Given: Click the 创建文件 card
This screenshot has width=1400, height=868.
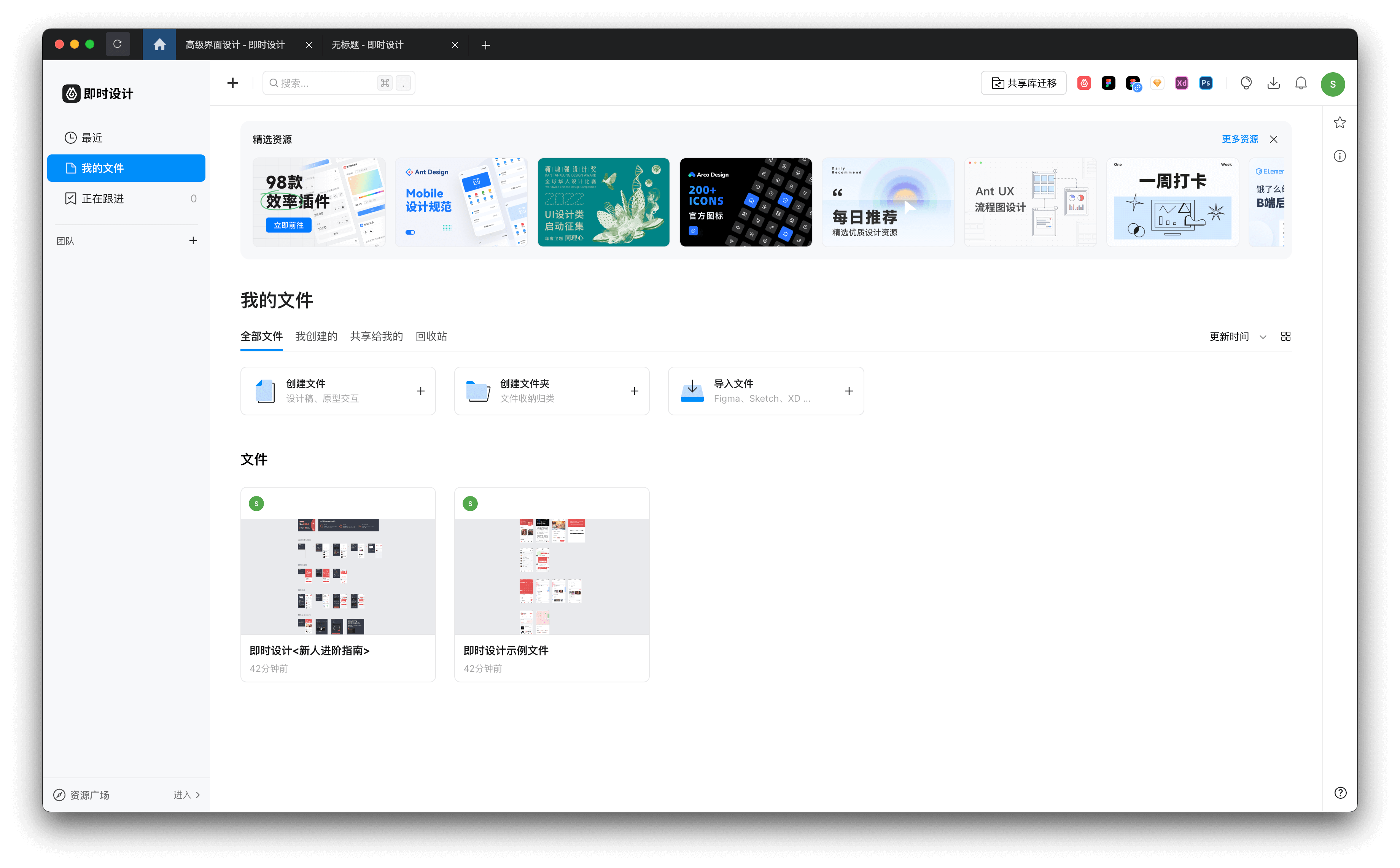Looking at the screenshot, I should click(337, 390).
